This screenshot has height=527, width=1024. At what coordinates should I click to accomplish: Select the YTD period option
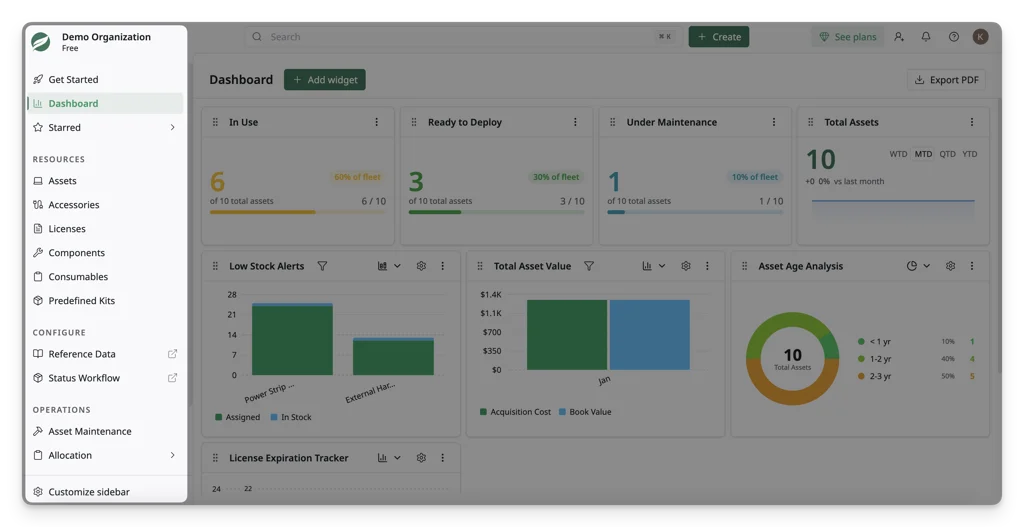(970, 154)
